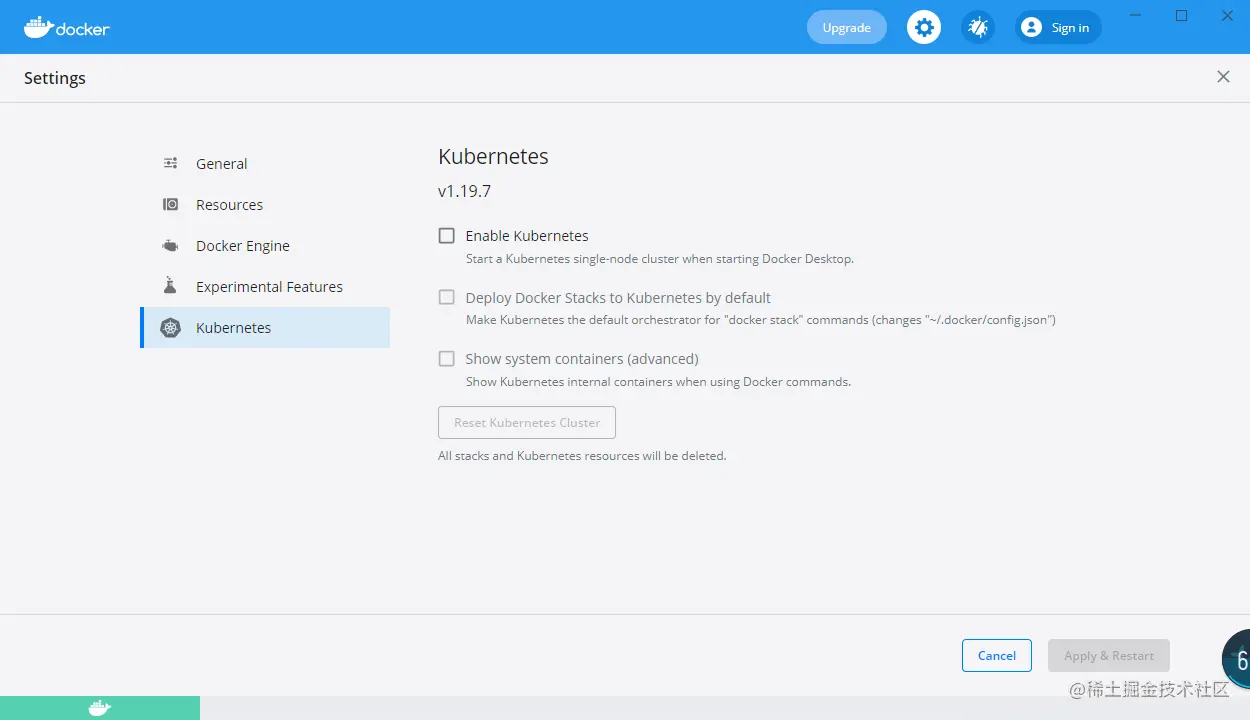Click the Kubernetes page heading
This screenshot has height=720, width=1250.
coord(493,157)
